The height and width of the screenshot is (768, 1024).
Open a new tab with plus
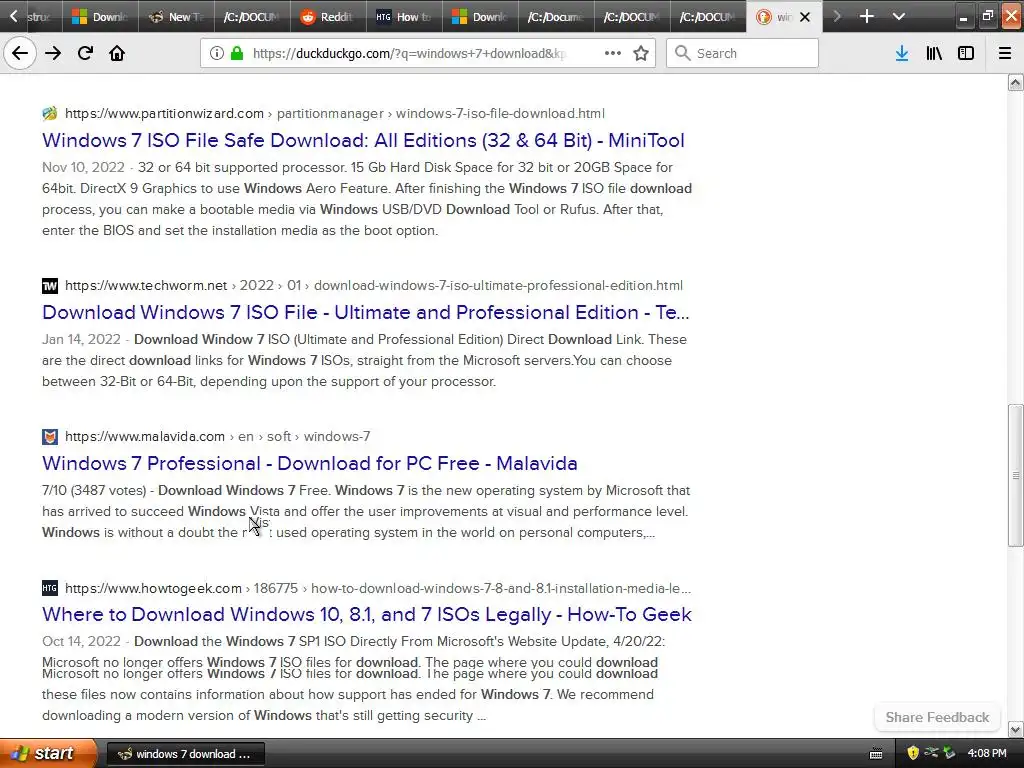tap(867, 16)
